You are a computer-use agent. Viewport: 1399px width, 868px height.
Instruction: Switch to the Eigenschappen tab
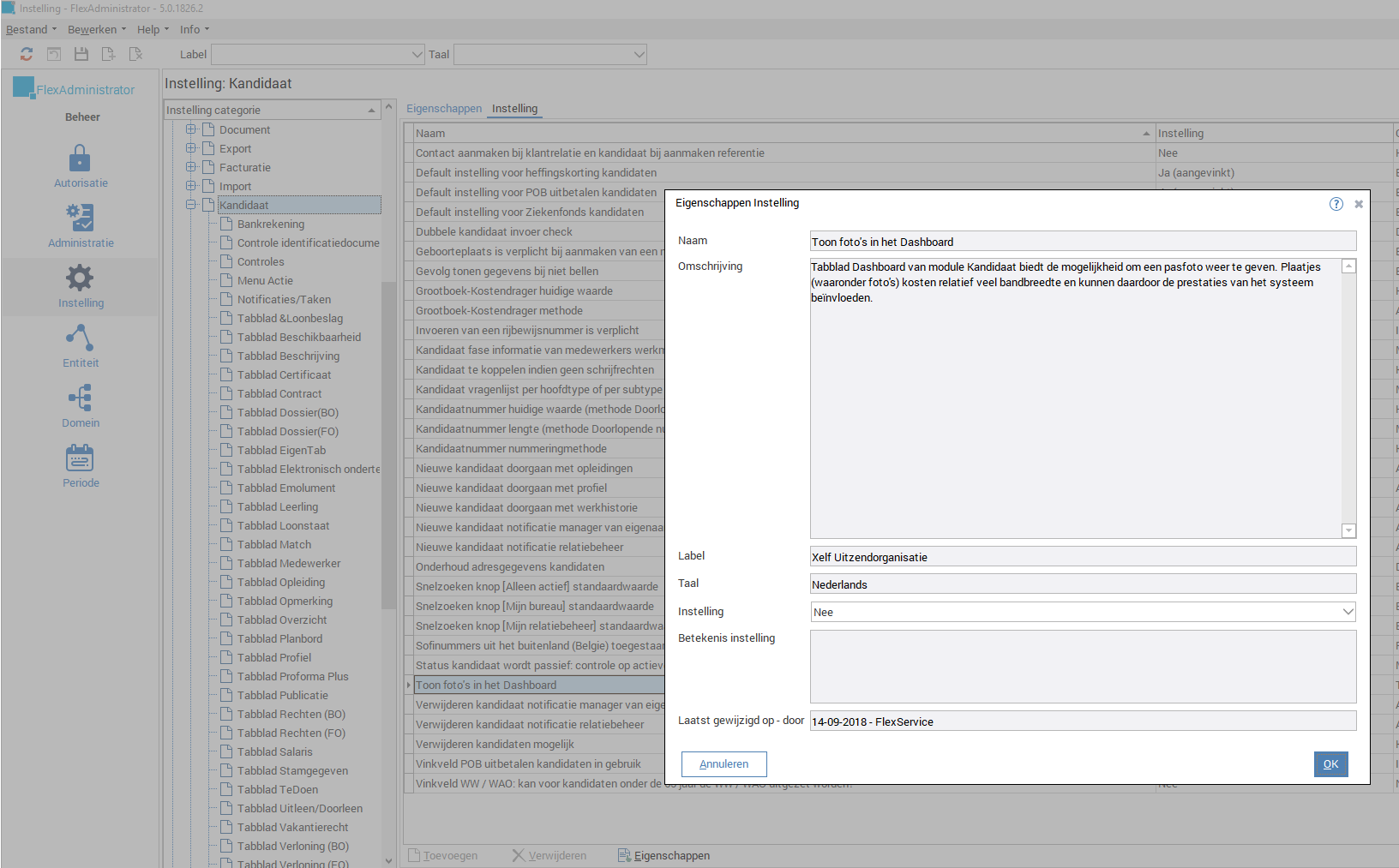444,109
